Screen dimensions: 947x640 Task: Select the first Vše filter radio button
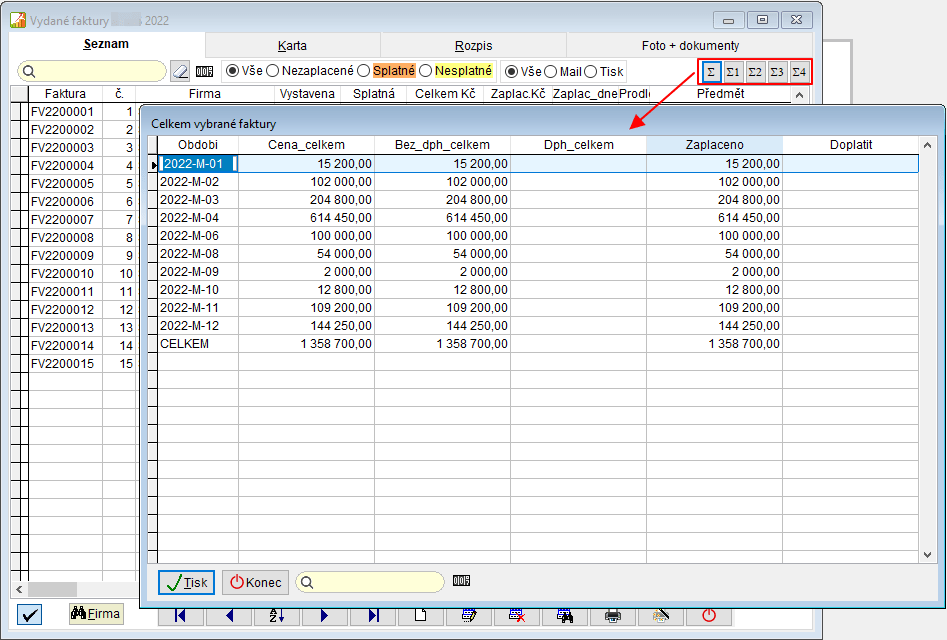pyautogui.click(x=233, y=71)
